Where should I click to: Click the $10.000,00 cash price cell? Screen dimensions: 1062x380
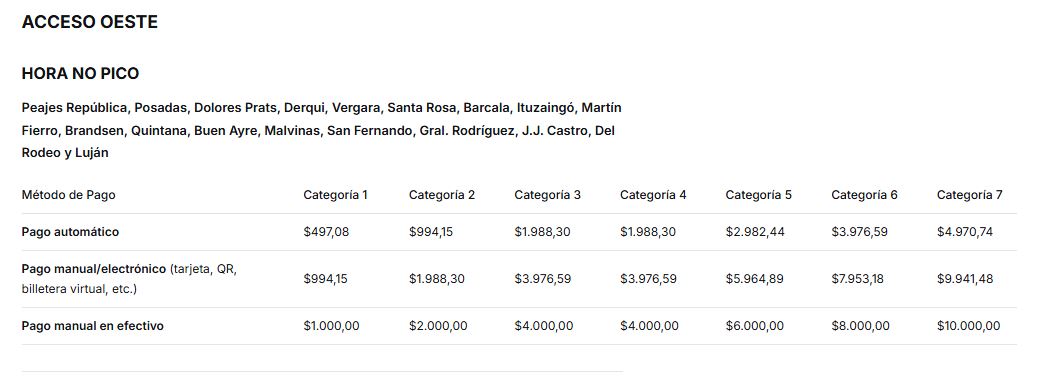tap(969, 326)
